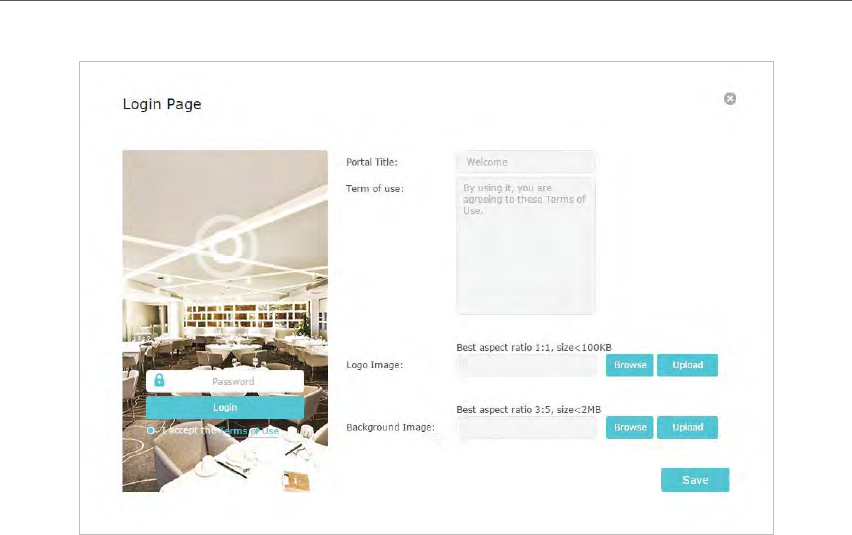This screenshot has height=535, width=852.
Task: Upload the Background Image
Action: pos(687,427)
